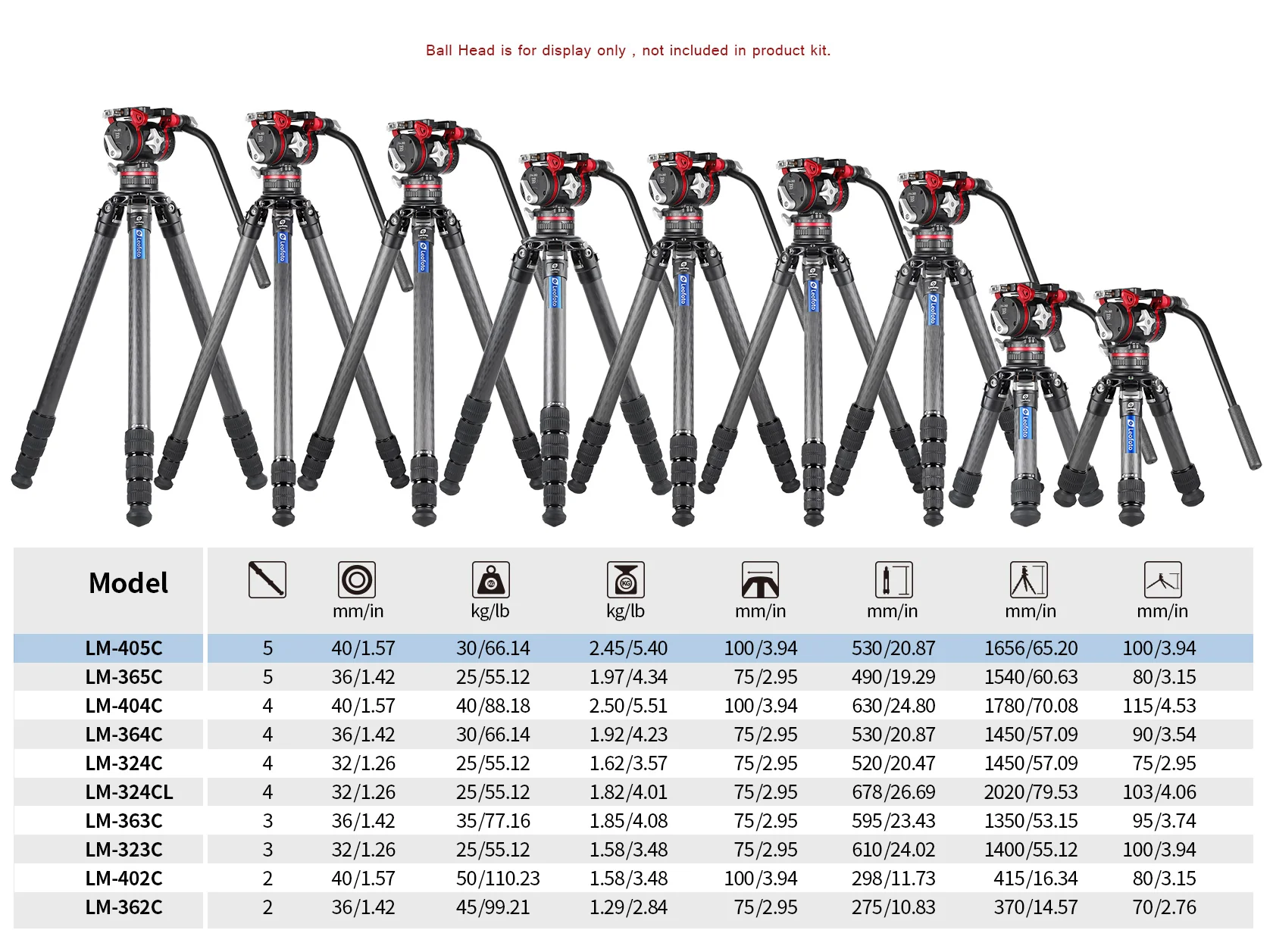
Task: Select the LM-402C model name
Action: 124,879
